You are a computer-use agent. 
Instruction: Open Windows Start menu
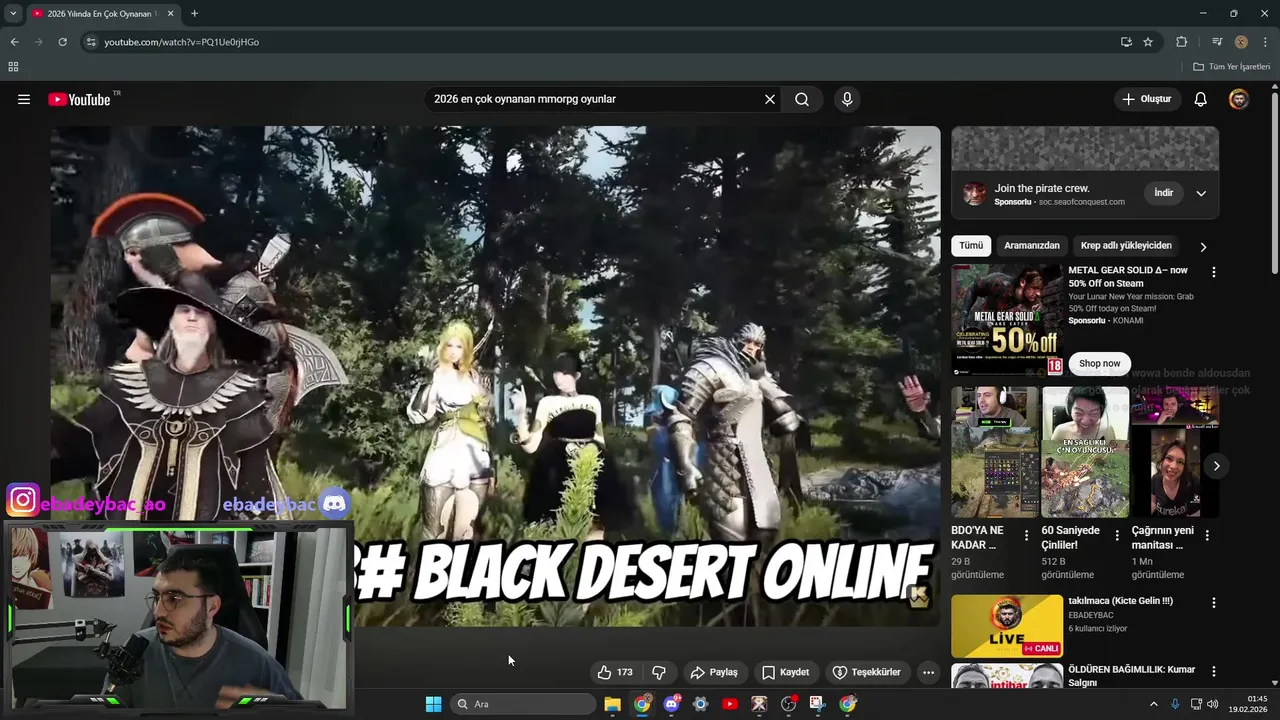pyautogui.click(x=433, y=704)
